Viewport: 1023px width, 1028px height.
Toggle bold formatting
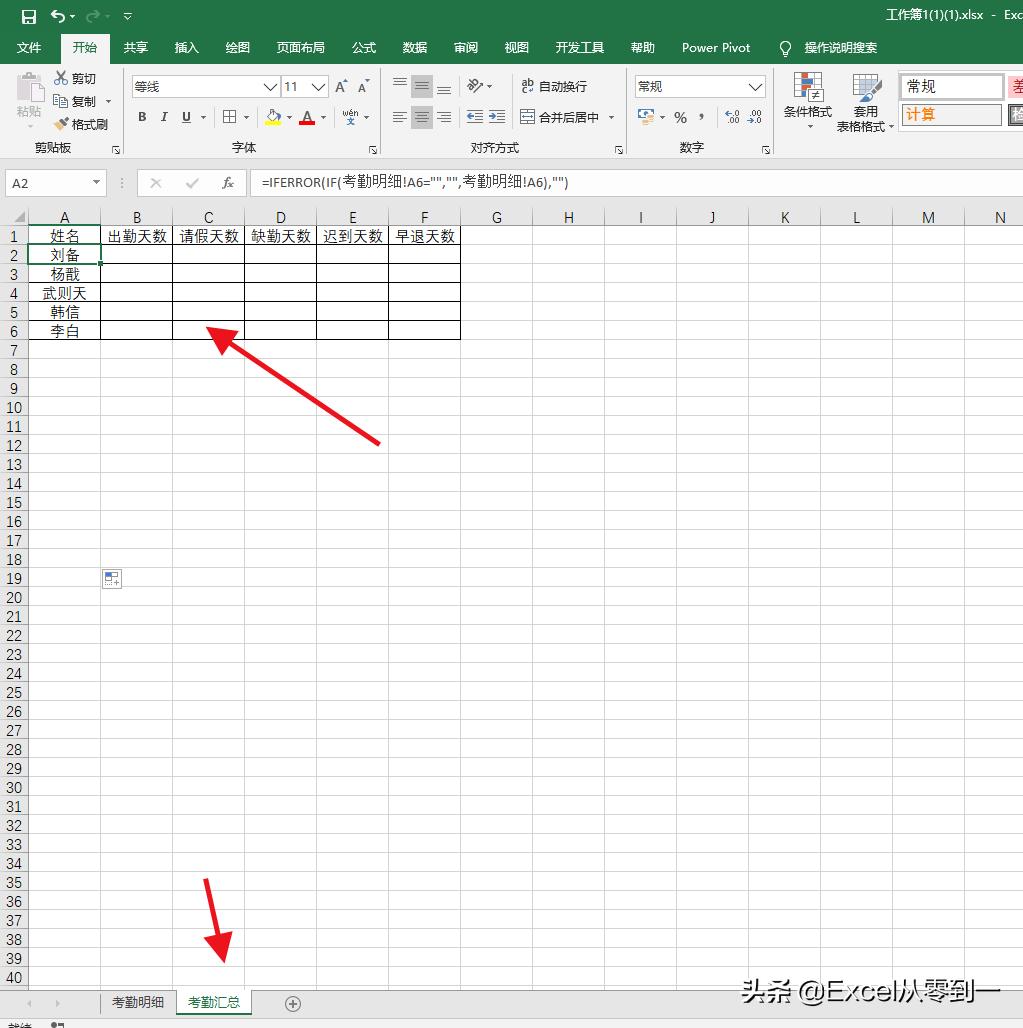pyautogui.click(x=142, y=117)
